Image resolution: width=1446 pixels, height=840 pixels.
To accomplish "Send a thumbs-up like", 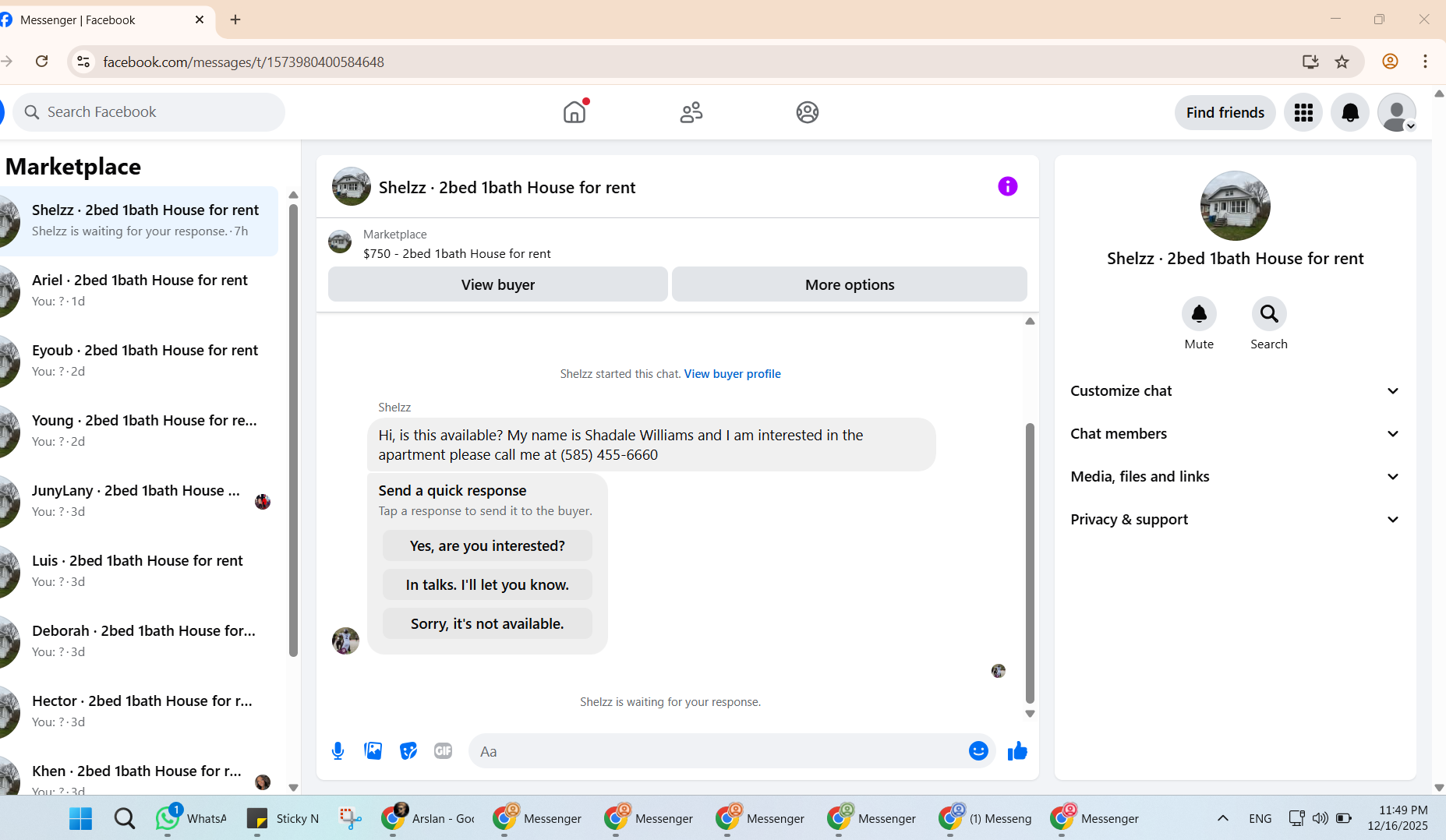I will [1017, 750].
